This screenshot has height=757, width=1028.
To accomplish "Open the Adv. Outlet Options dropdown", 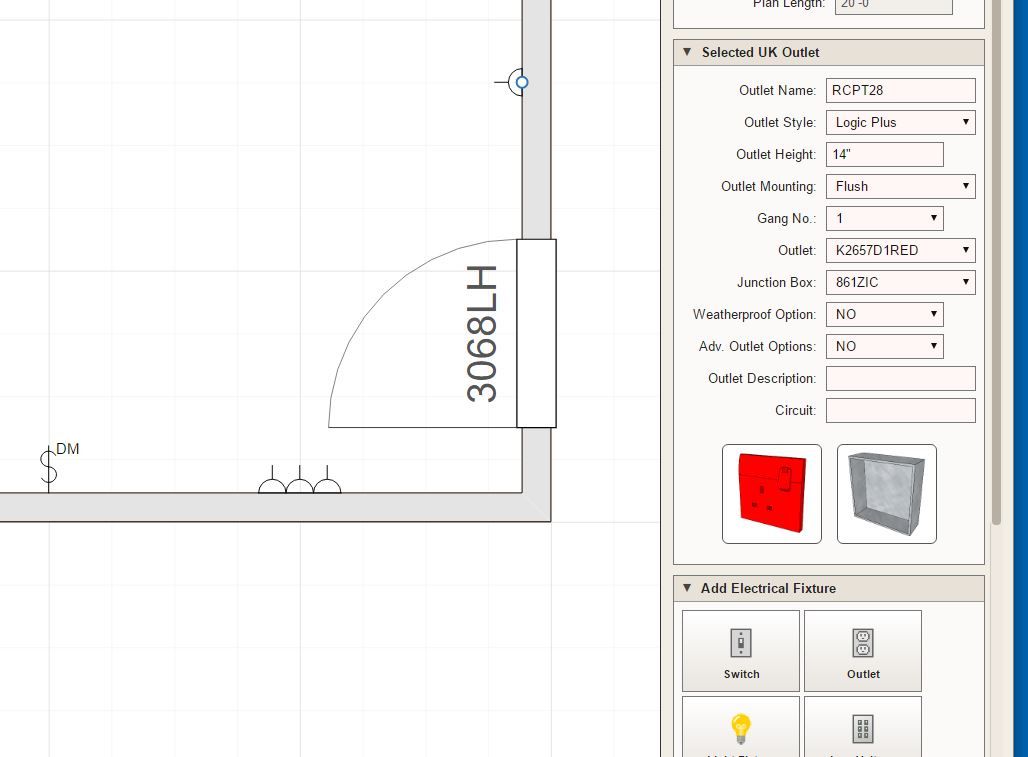I will click(884, 347).
